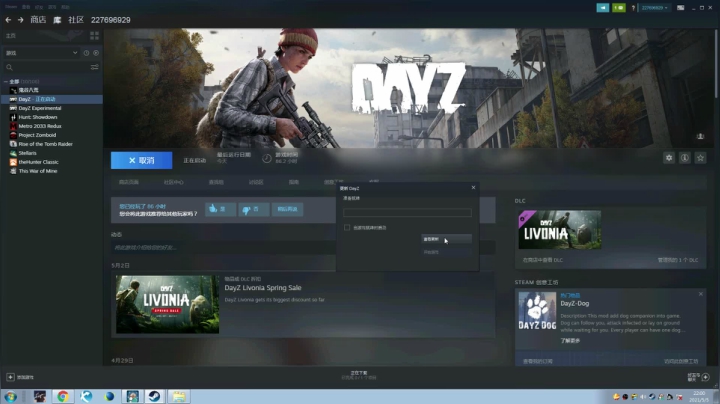Toggle the checkbox in update DayZ dialog
This screenshot has width=720, height=404.
(347, 228)
